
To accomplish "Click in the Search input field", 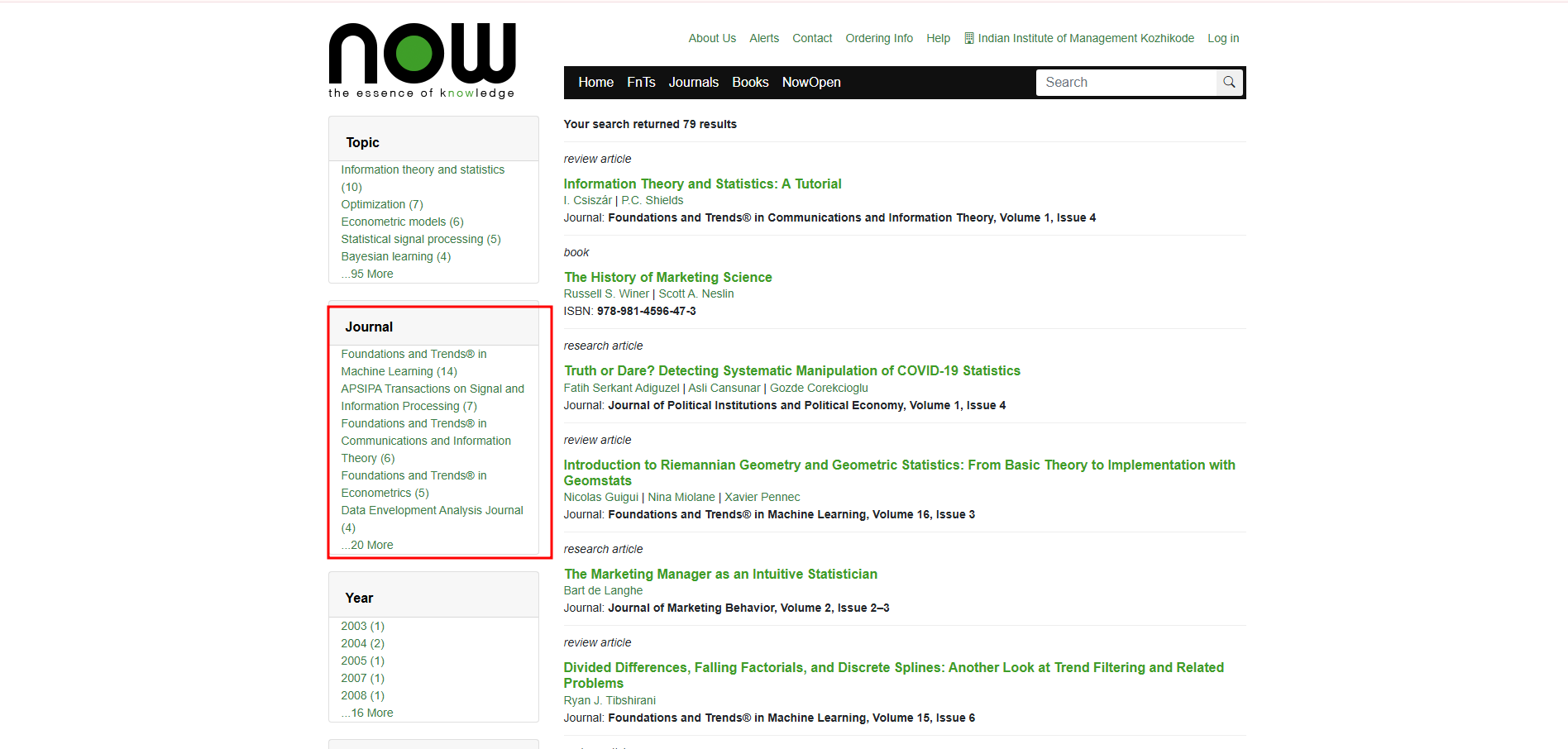I will [1125, 83].
